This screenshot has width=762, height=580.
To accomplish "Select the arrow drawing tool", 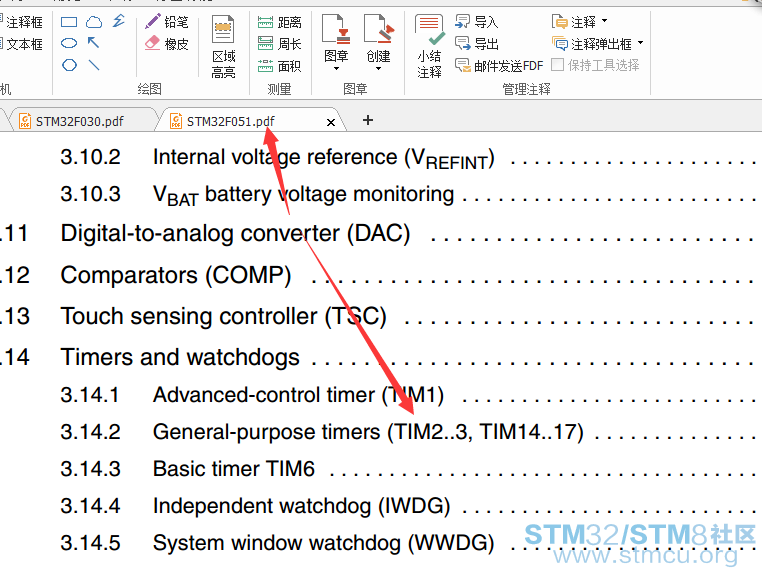I will pyautogui.click(x=93, y=43).
